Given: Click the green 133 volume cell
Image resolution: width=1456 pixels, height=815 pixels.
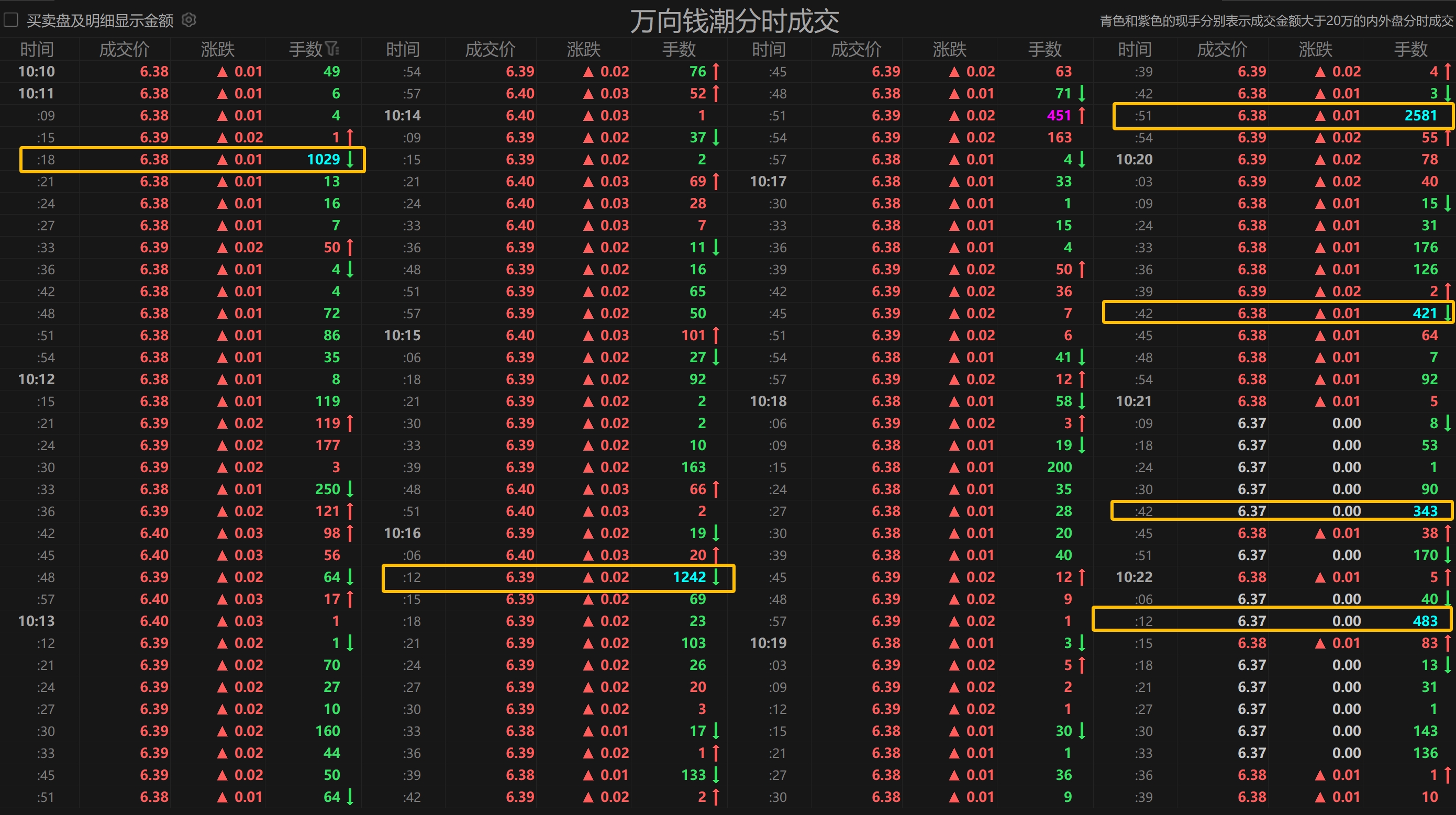Looking at the screenshot, I should click(693, 775).
